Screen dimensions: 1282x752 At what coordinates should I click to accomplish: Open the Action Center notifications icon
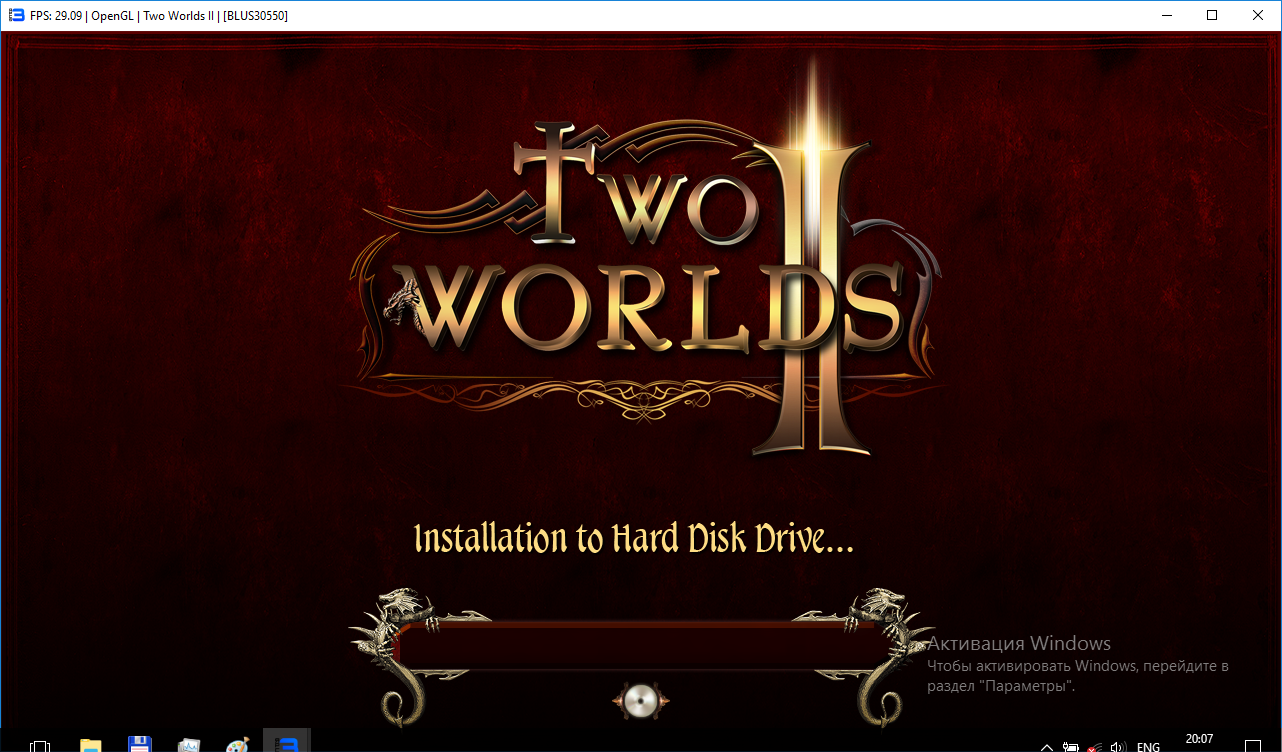pyautogui.click(x=1253, y=746)
